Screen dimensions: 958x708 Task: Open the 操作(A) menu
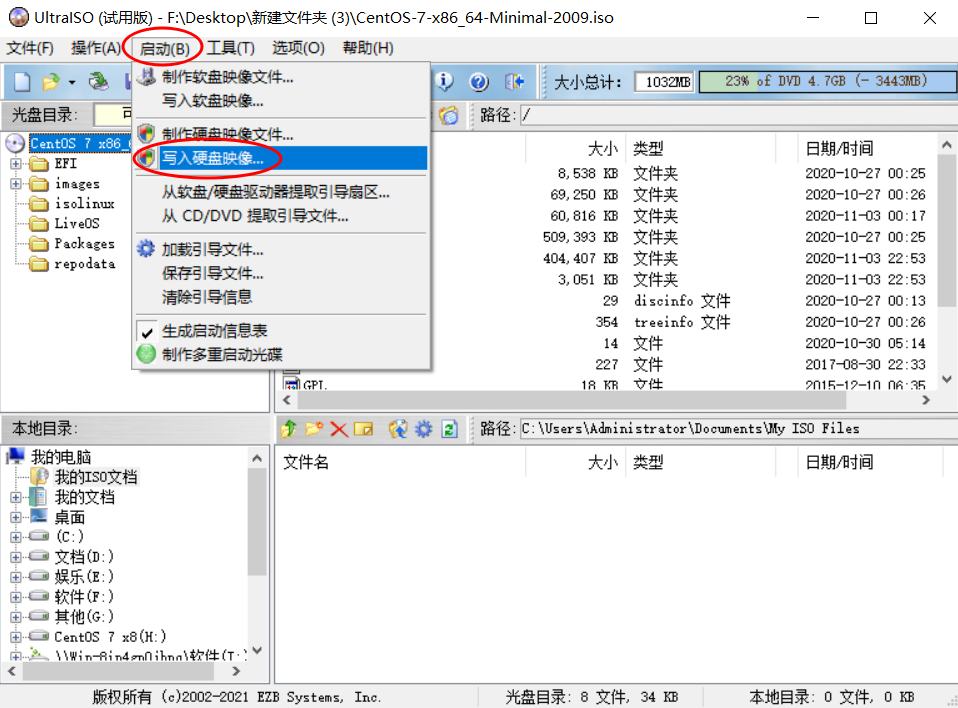96,48
